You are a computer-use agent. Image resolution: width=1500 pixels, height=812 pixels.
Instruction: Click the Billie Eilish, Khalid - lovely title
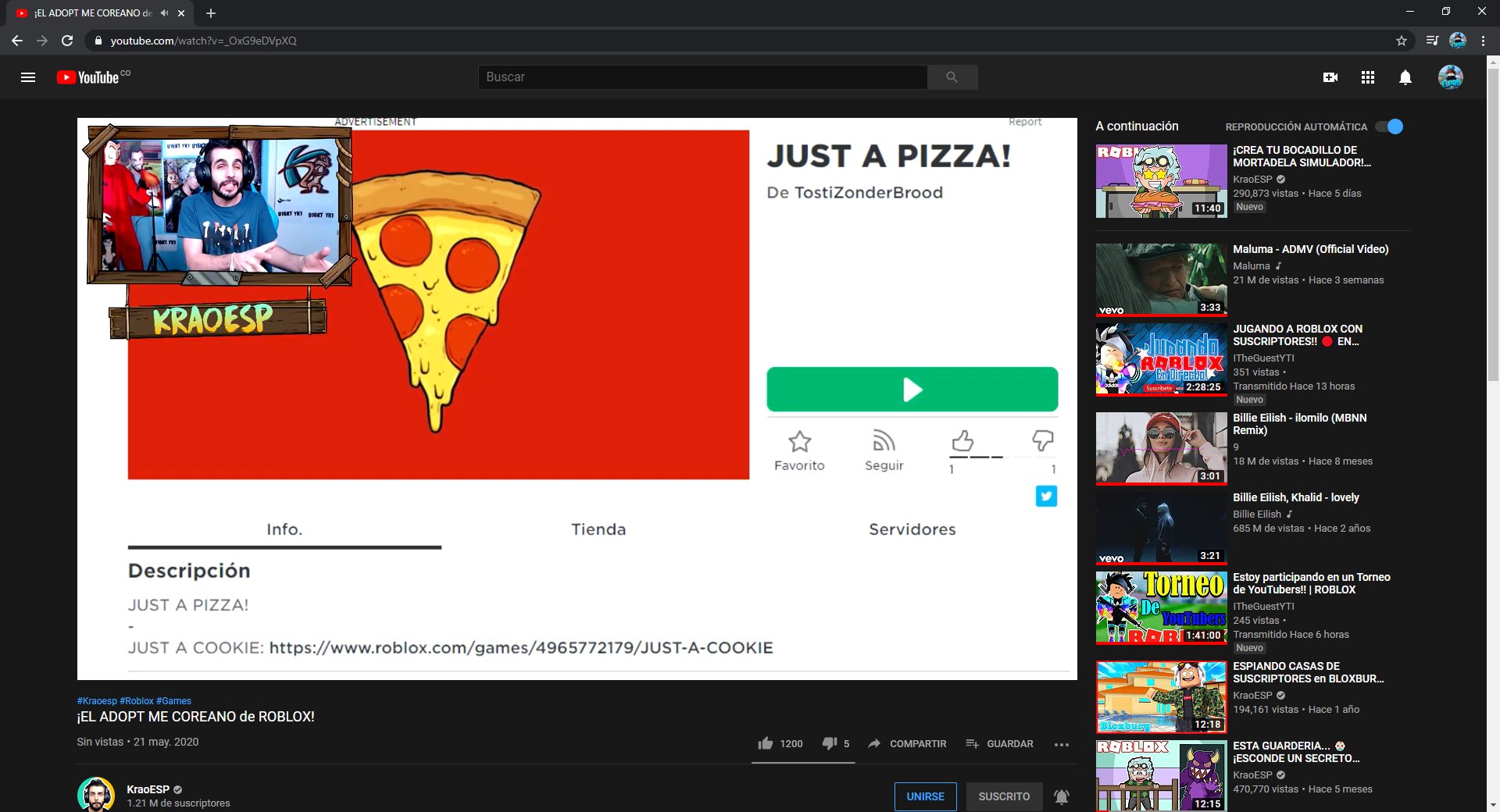point(1296,497)
